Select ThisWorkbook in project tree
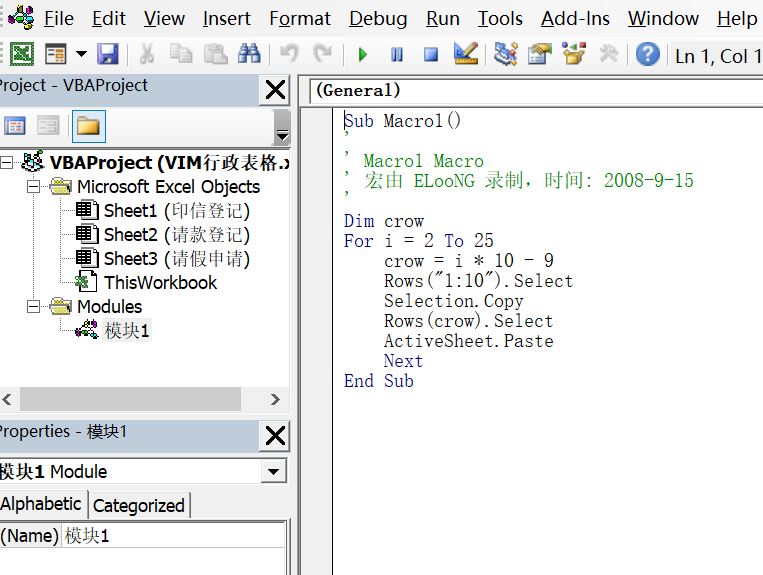763x575 pixels. (160, 283)
